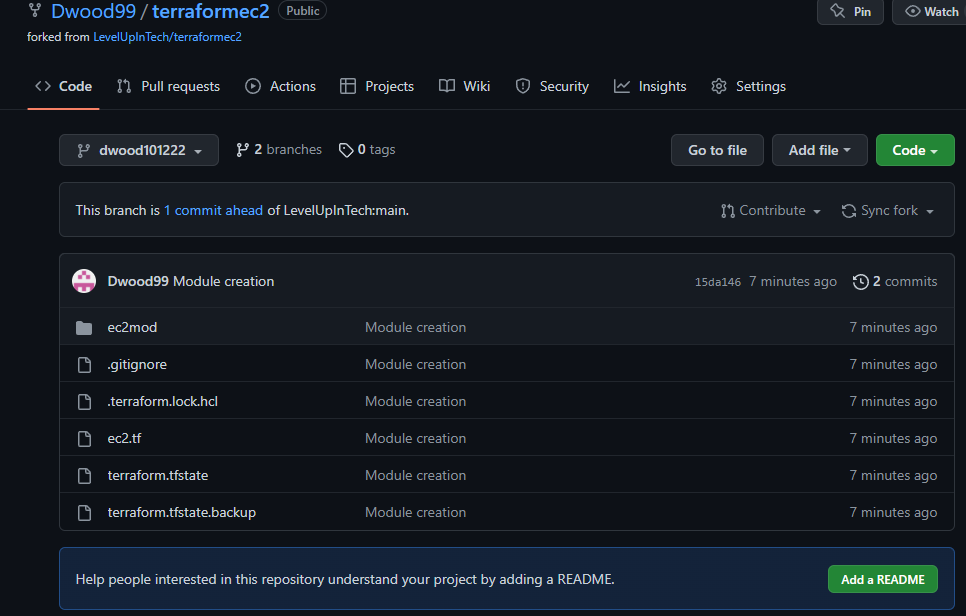Click the Contribute pull request icon
This screenshot has height=616, width=966.
[728, 211]
